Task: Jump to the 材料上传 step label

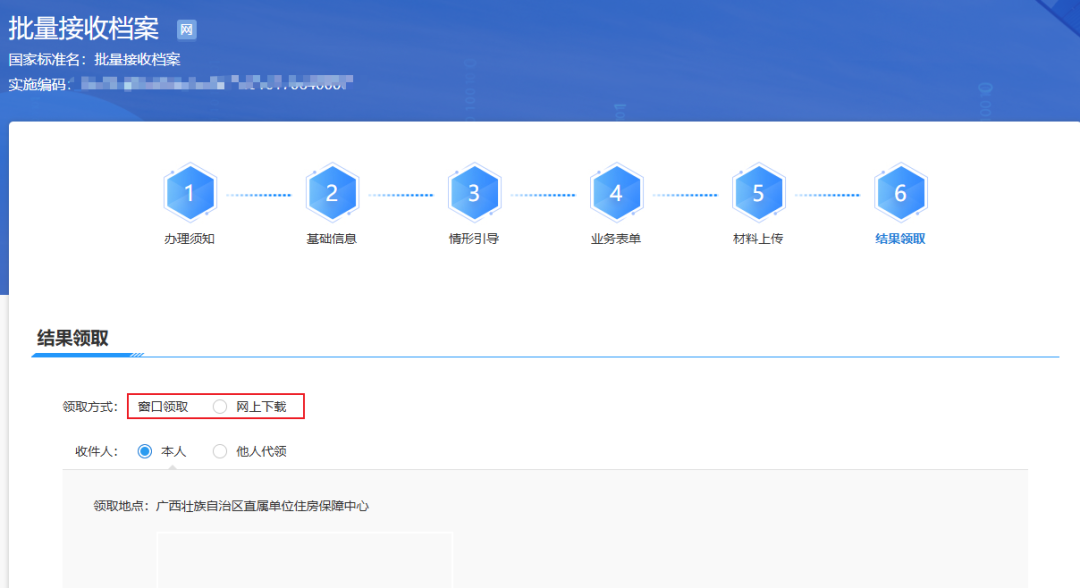Action: (x=758, y=239)
